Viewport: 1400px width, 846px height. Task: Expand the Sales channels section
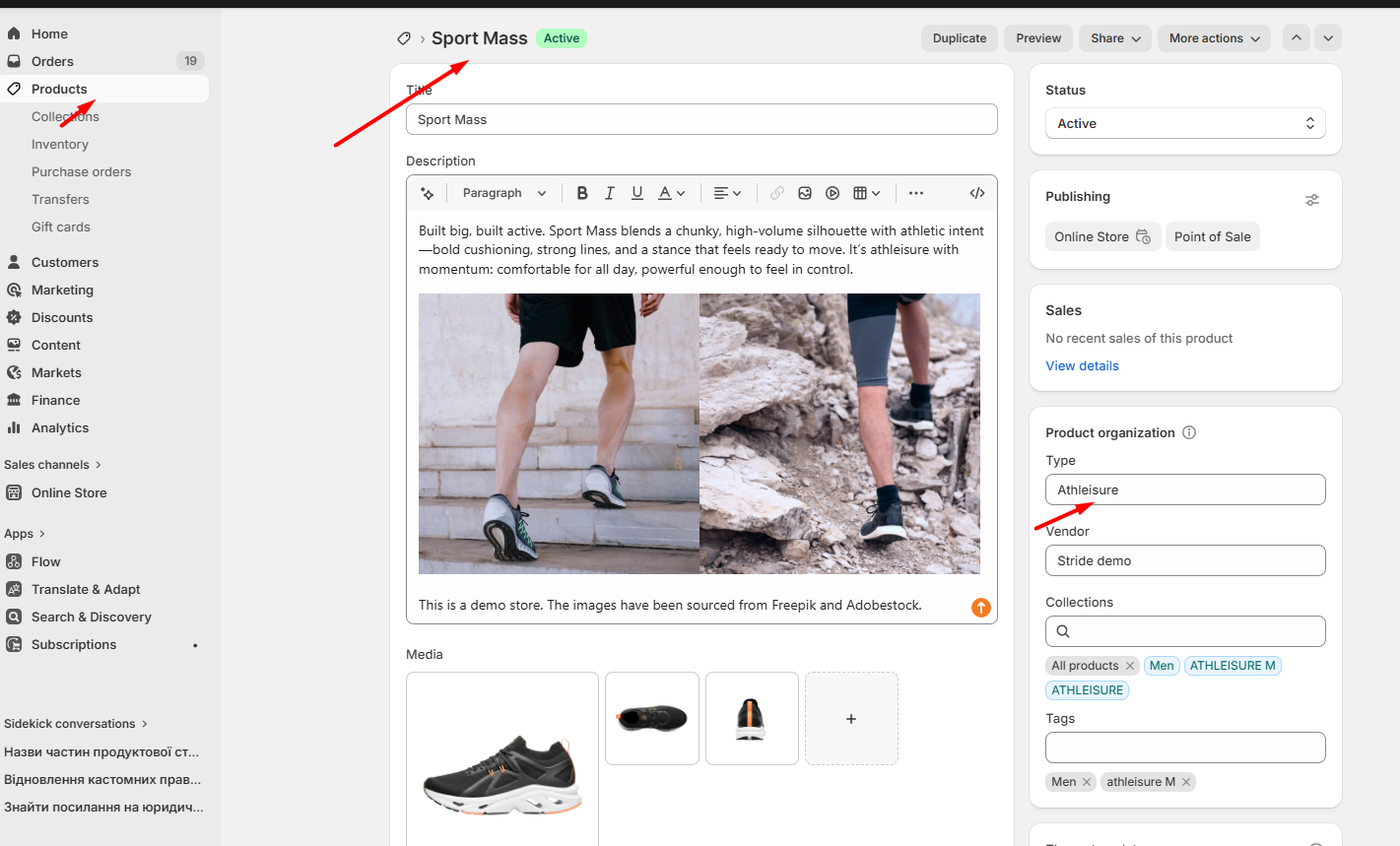click(52, 465)
